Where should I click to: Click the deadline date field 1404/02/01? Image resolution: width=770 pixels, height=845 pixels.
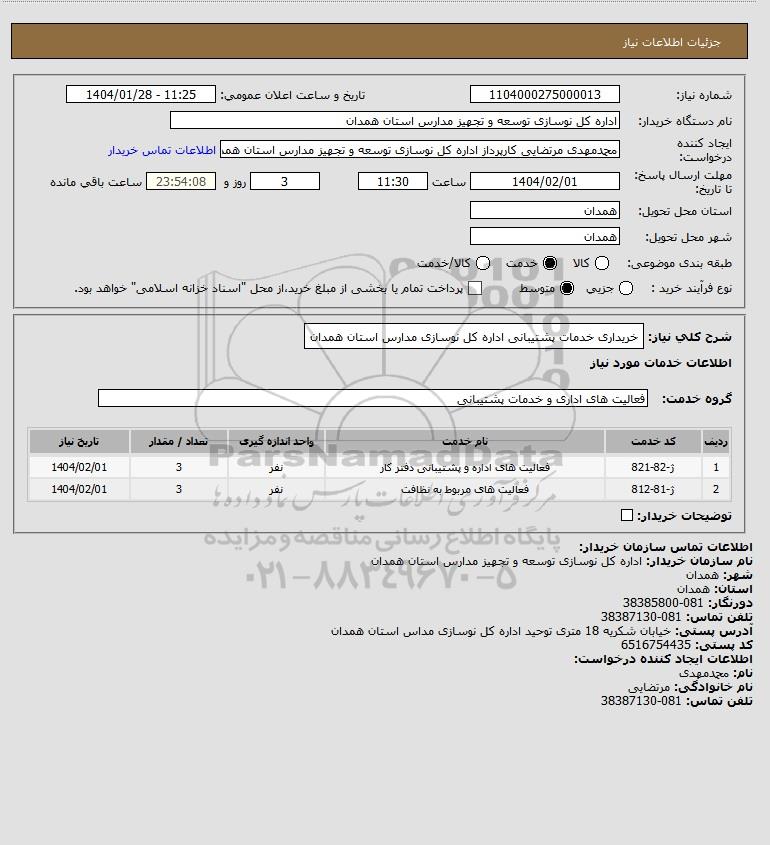[x=545, y=181]
